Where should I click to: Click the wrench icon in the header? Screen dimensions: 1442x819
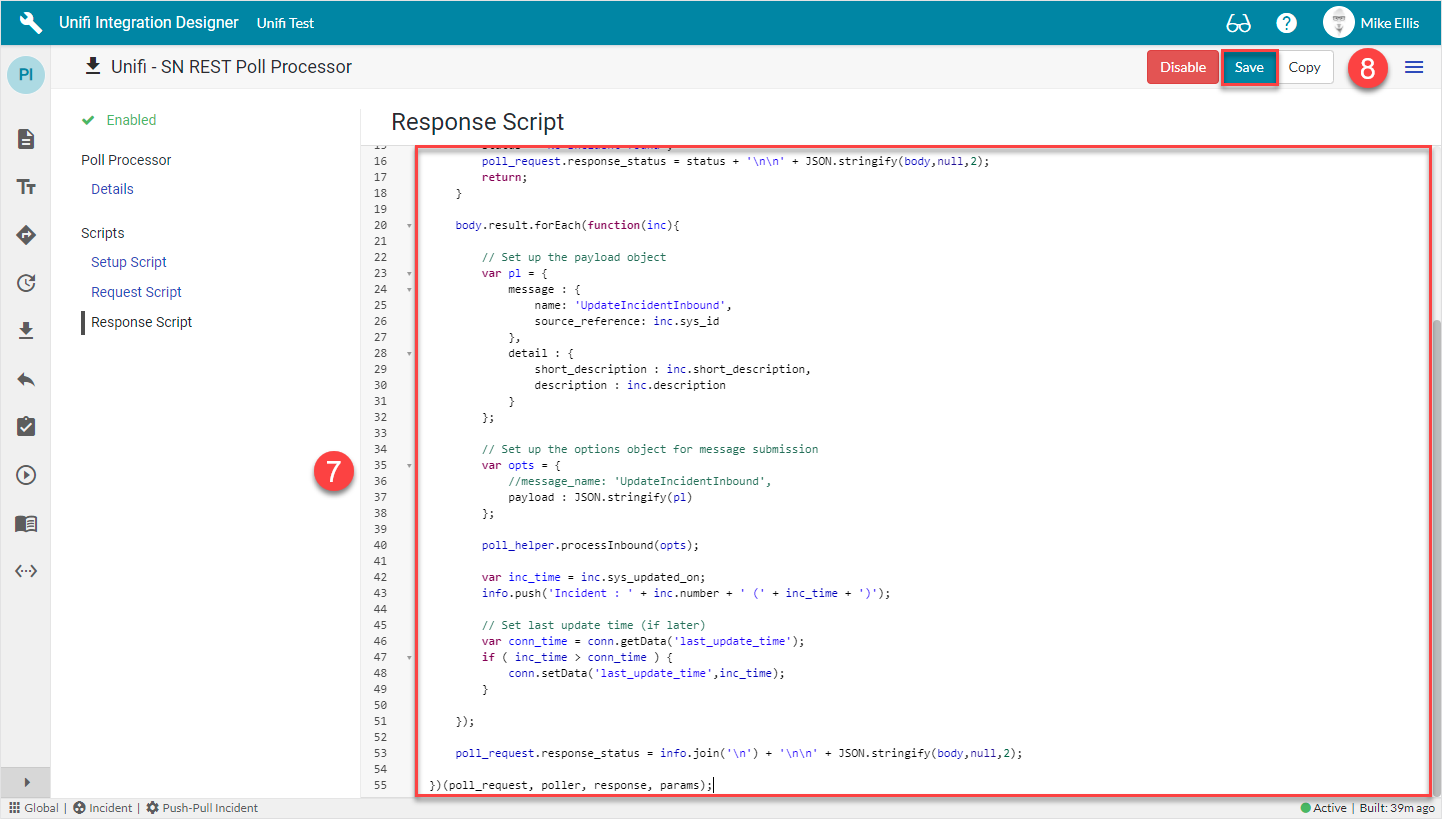(31, 22)
